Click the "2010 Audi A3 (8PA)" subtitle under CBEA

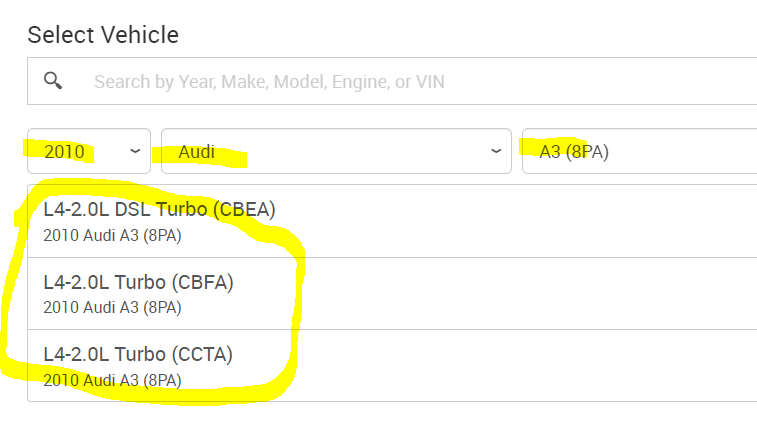112,235
